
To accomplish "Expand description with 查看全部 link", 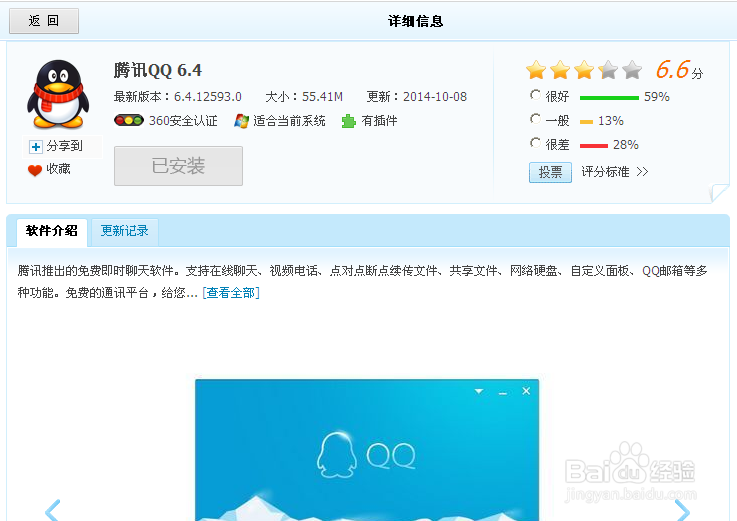I will point(231,293).
